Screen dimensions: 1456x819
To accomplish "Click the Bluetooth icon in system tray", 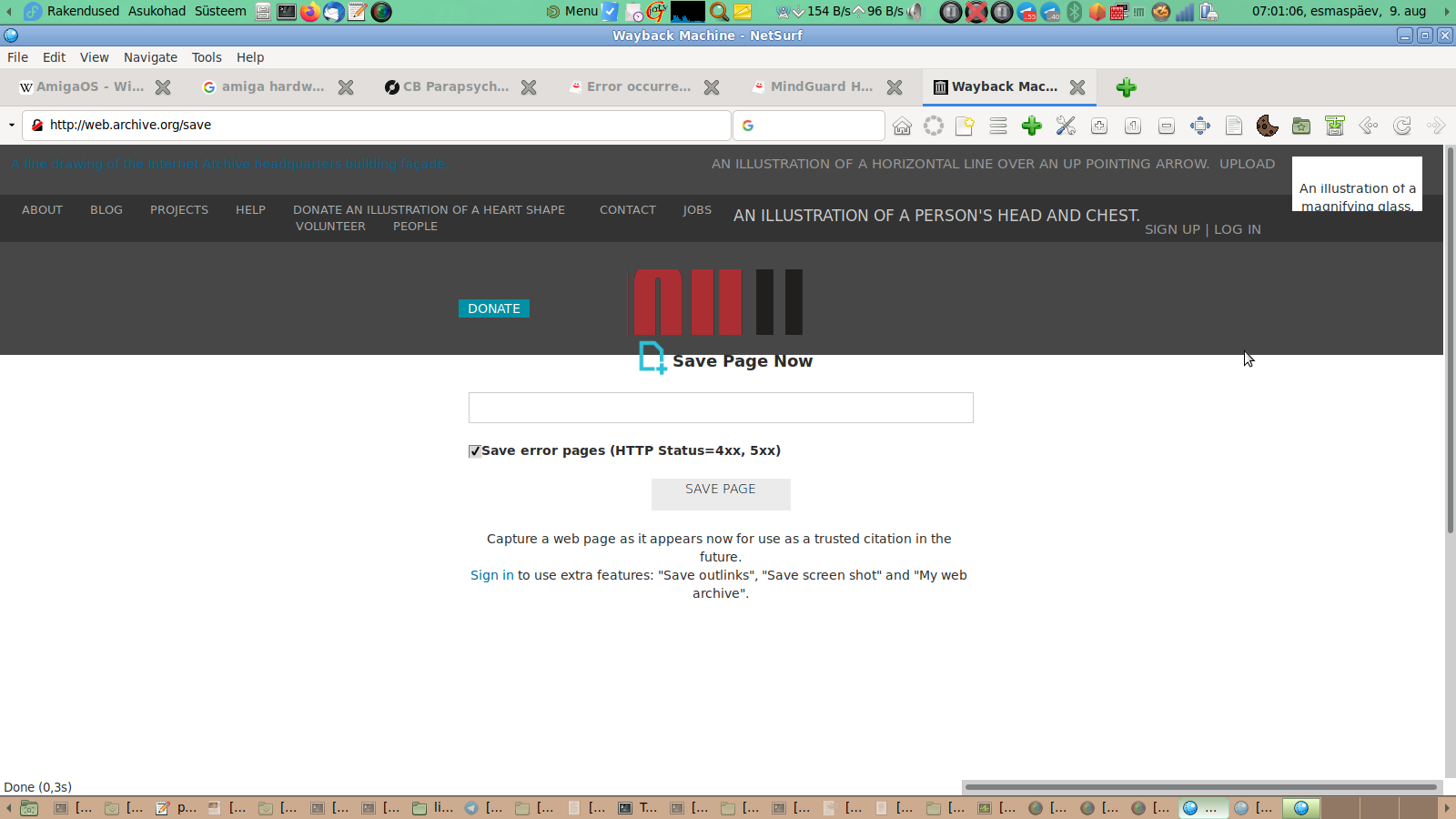I will tap(1075, 12).
